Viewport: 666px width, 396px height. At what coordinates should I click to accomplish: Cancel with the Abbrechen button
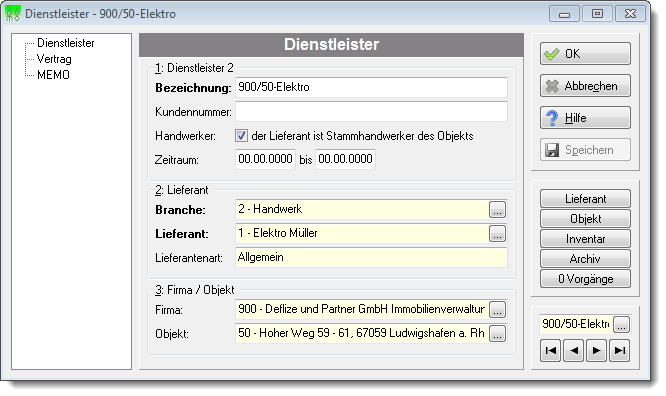(x=585, y=86)
